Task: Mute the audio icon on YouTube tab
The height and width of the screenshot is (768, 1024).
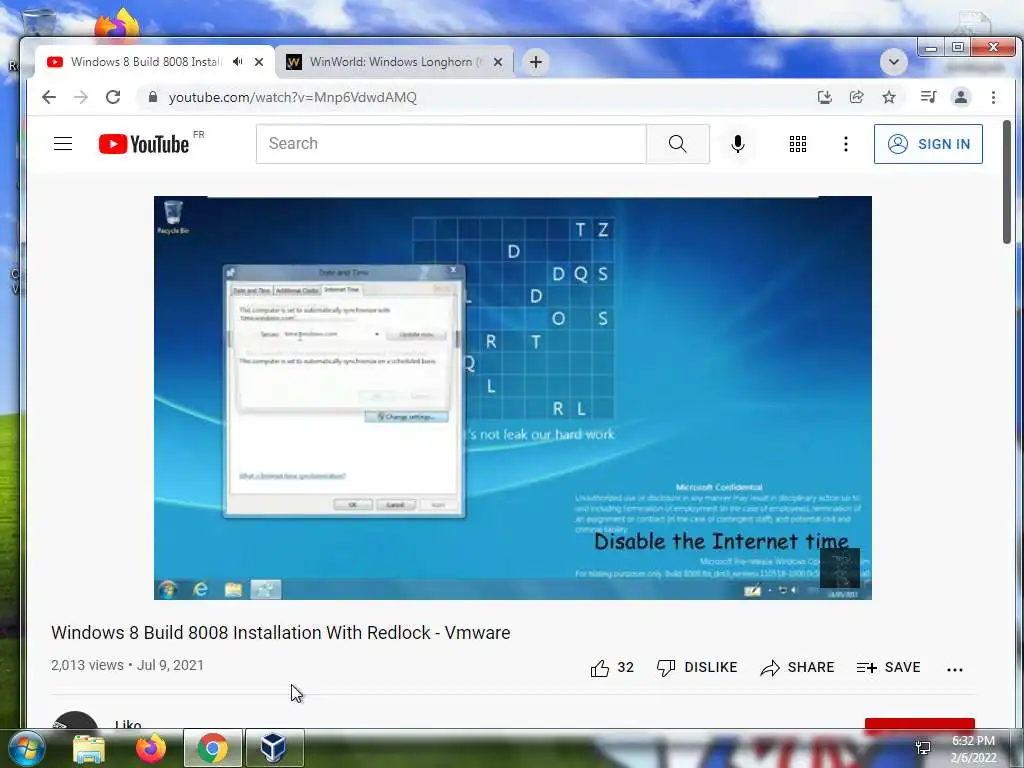Action: pos(238,61)
